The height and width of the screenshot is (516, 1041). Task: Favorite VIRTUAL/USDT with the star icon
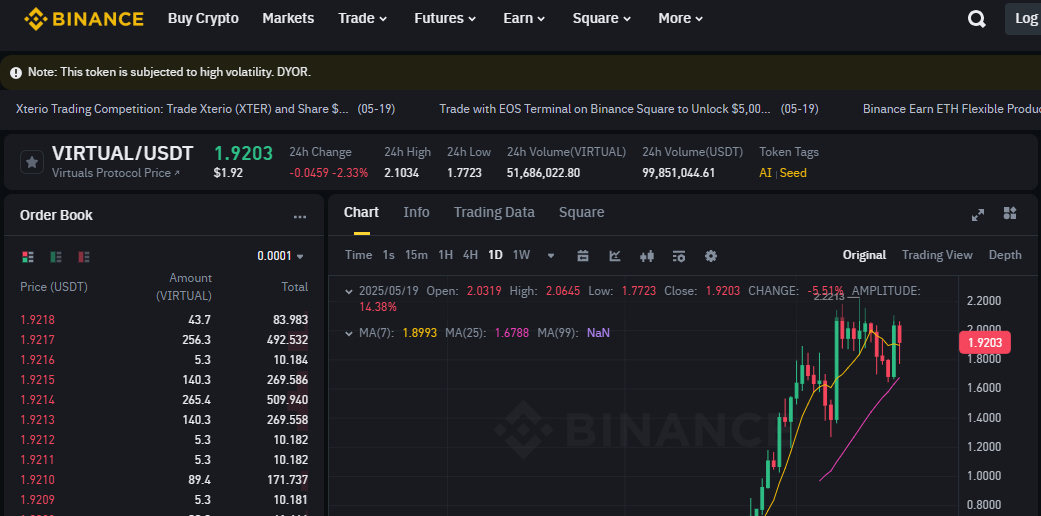(x=32, y=162)
